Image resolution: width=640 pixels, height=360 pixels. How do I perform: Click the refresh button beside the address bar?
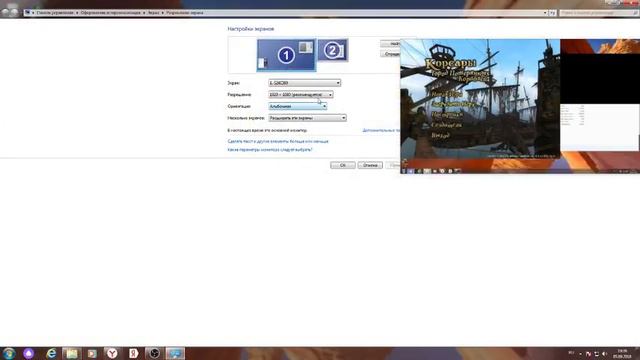(x=552, y=13)
